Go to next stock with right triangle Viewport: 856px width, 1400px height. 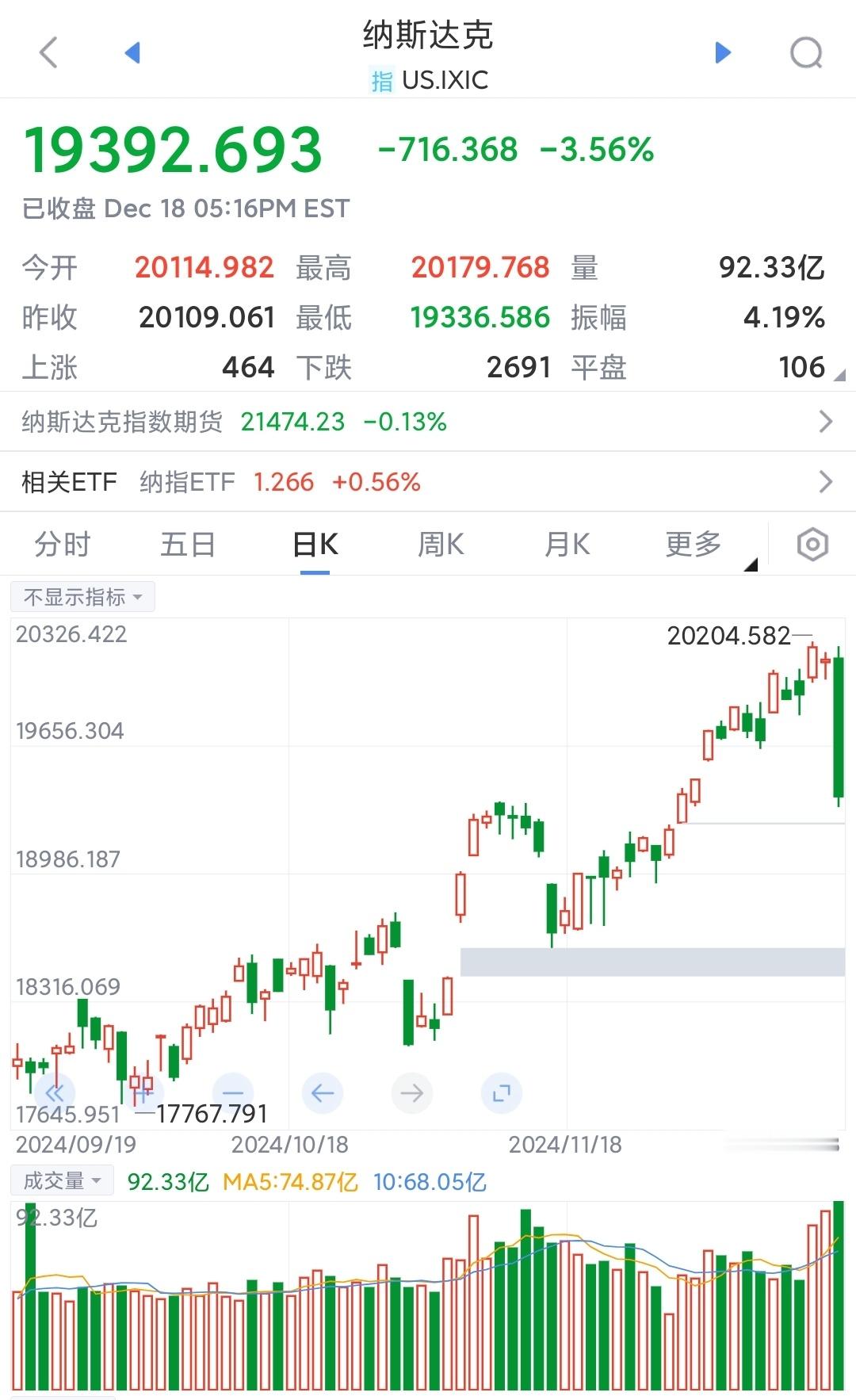(x=722, y=53)
